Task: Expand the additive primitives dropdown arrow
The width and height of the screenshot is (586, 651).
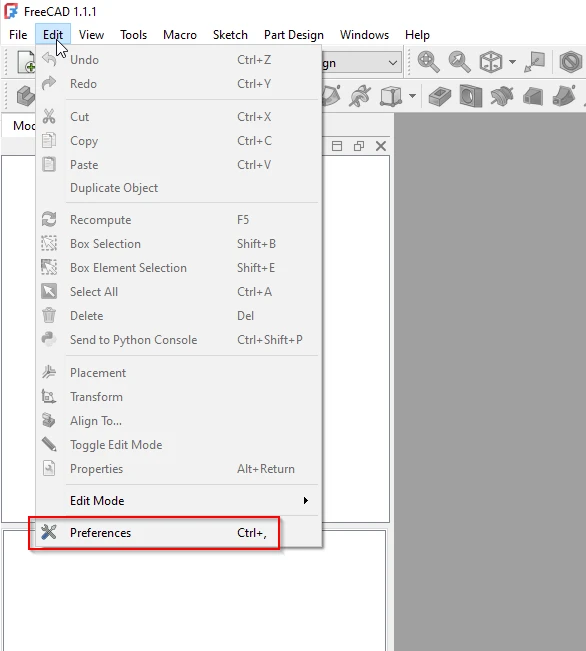Action: [x=412, y=96]
